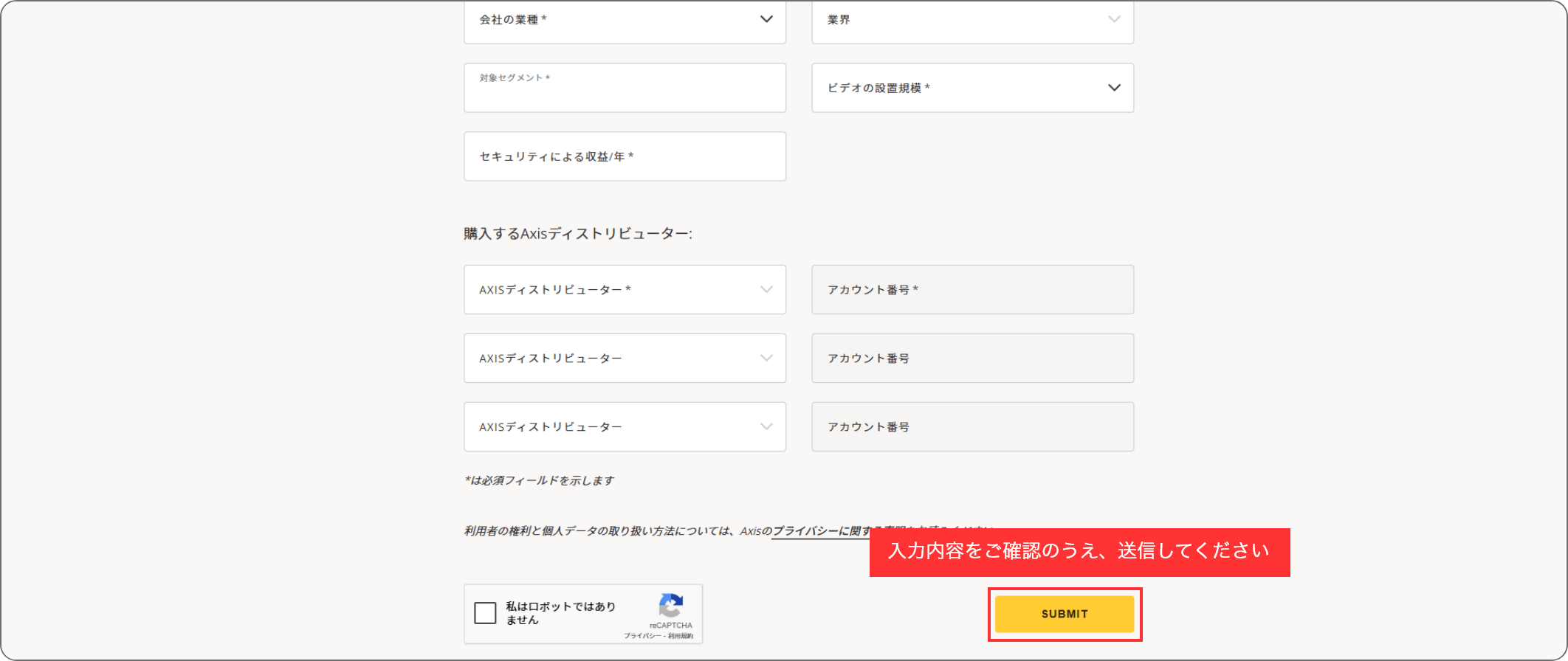Click the 購入するAxisディストリビューター heading
The image size is (1568, 661).
point(578,234)
